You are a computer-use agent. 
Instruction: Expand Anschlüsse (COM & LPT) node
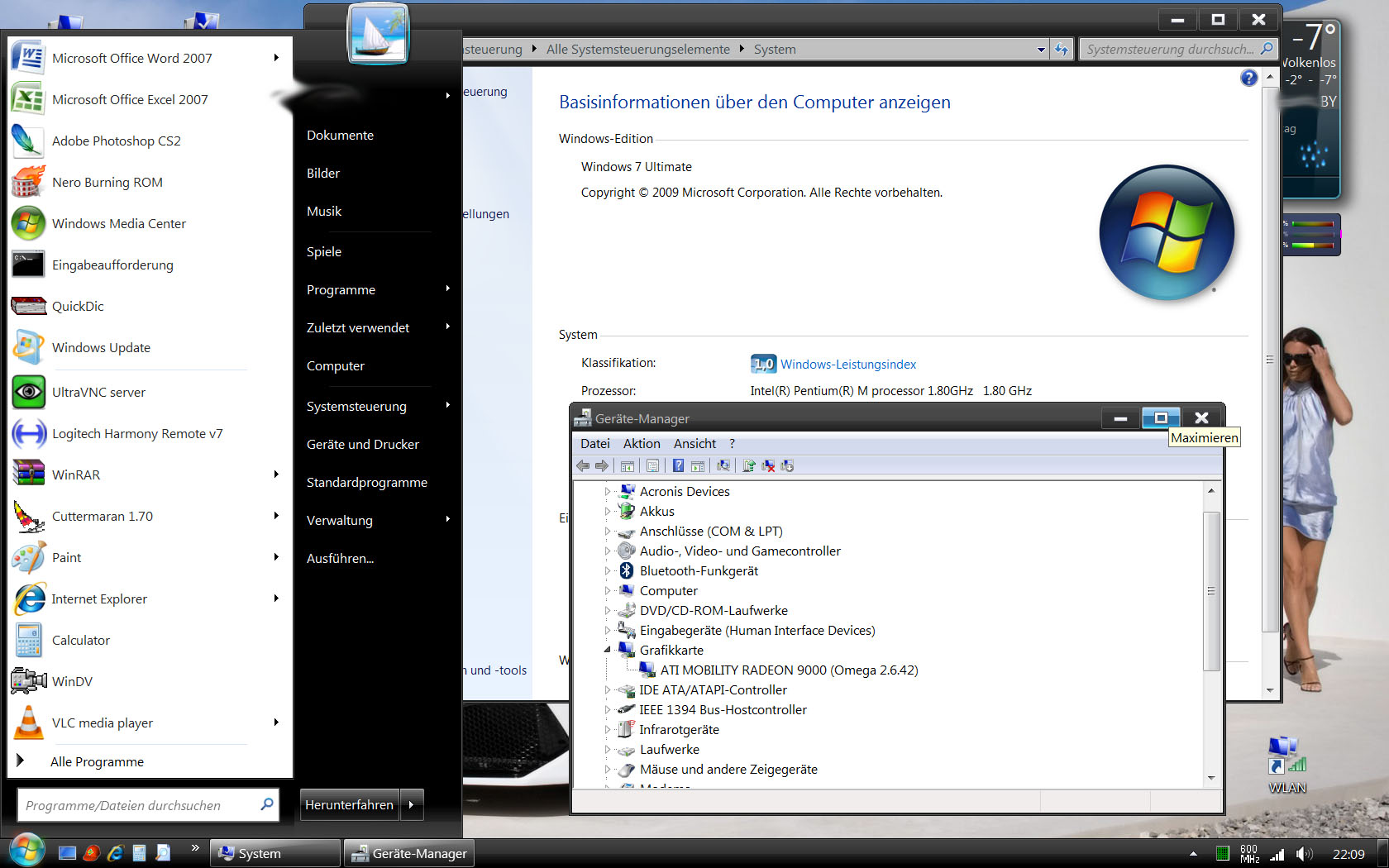pos(608,532)
